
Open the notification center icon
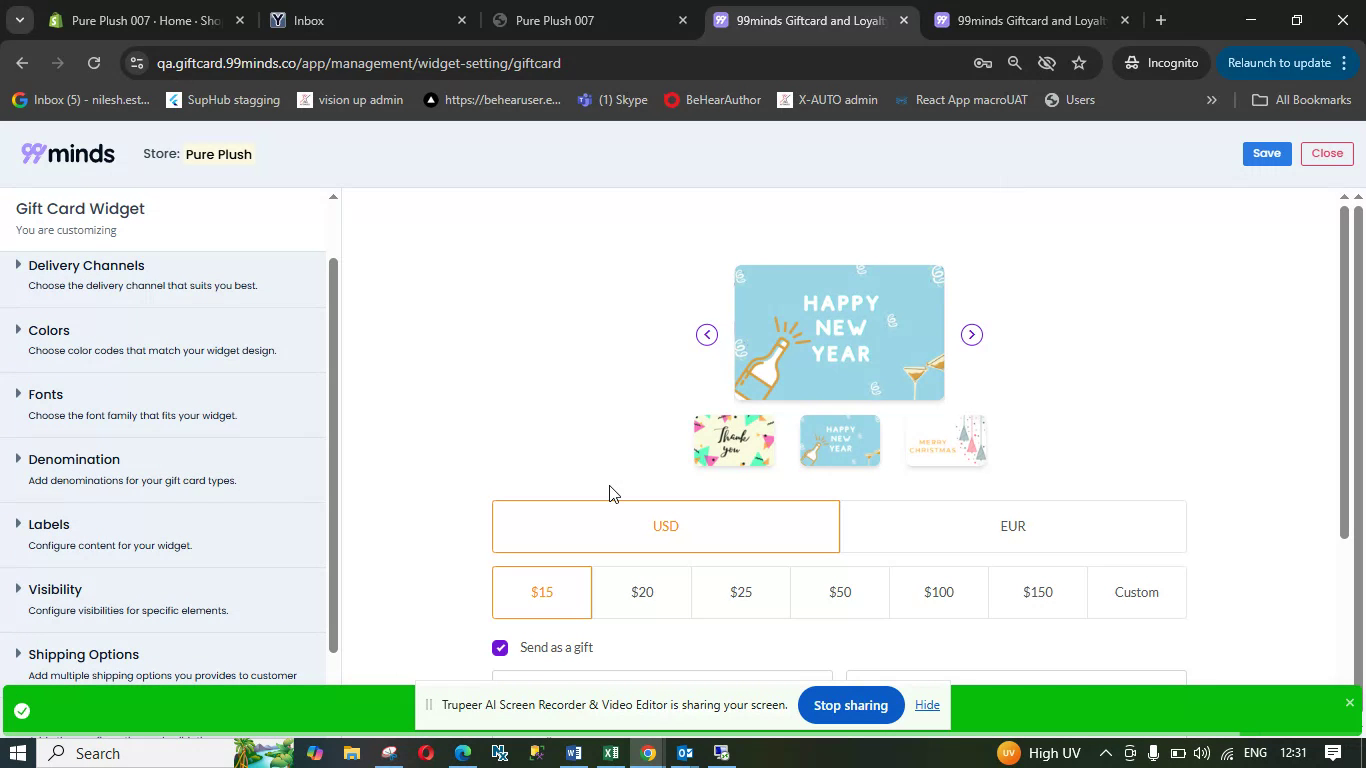[1333, 753]
